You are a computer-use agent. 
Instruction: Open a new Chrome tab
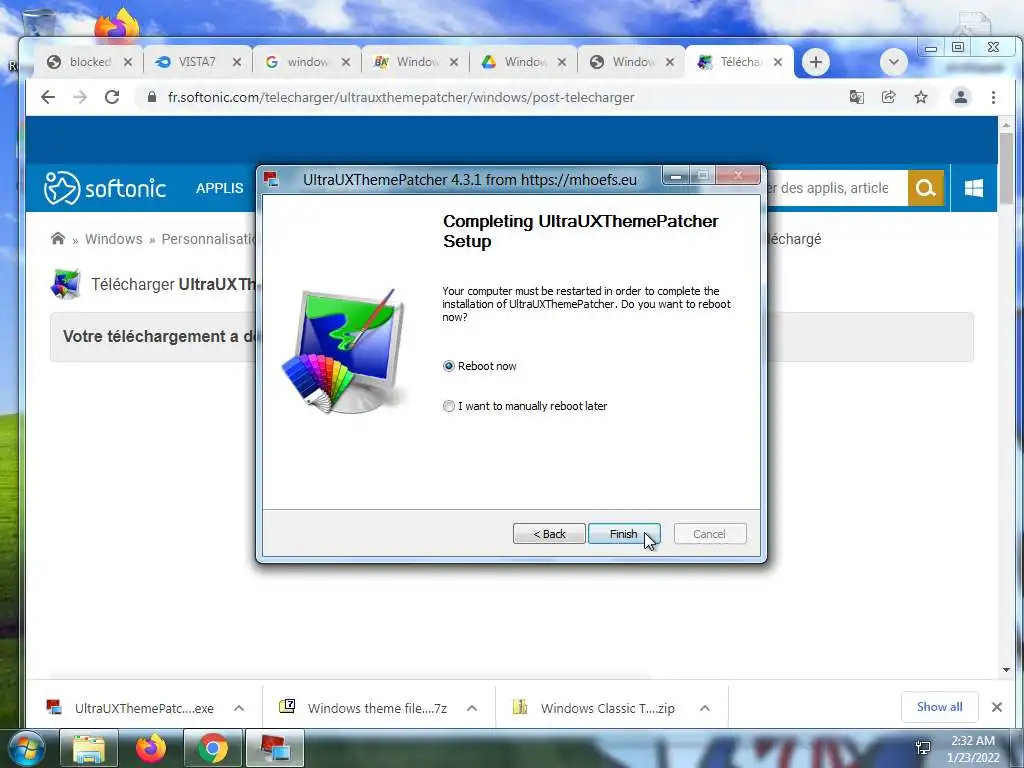pyautogui.click(x=816, y=62)
